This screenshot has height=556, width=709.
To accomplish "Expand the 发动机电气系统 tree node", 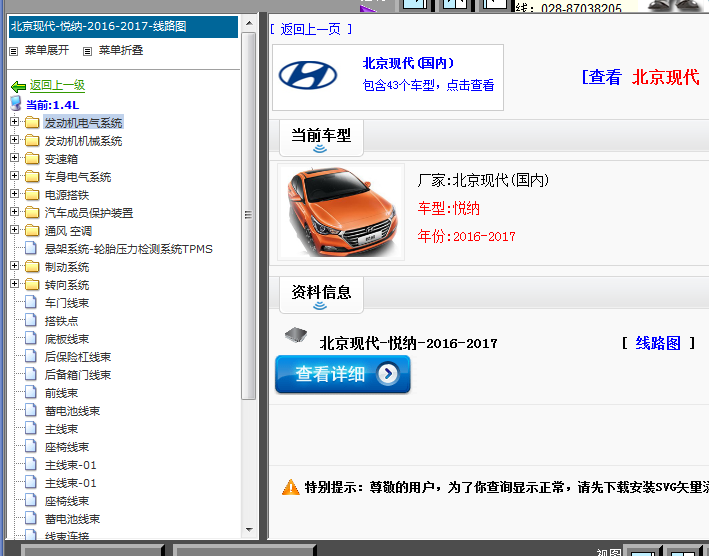I will coord(14,122).
